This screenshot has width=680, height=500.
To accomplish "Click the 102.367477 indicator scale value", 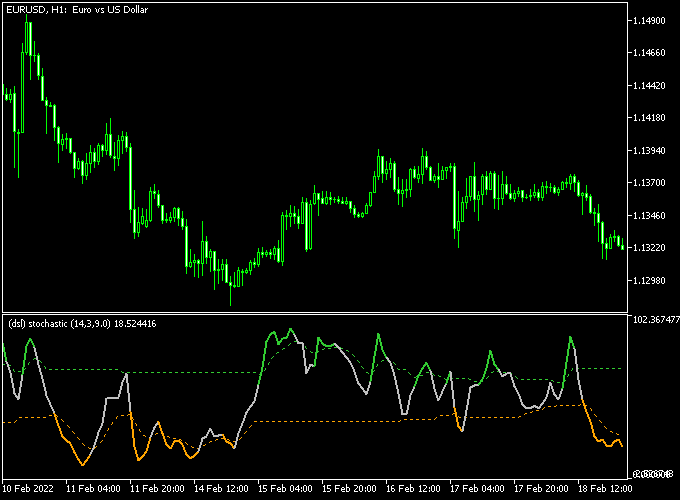I will (x=652, y=320).
